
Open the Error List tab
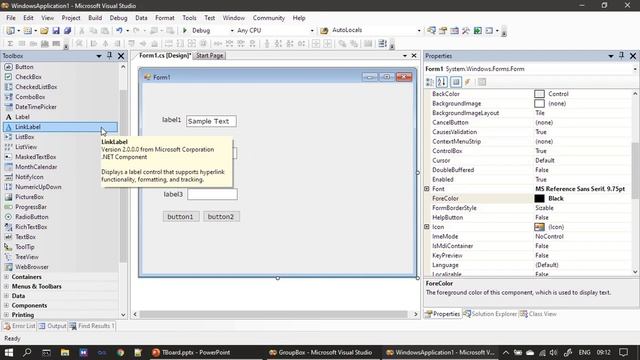pyautogui.click(x=20, y=326)
